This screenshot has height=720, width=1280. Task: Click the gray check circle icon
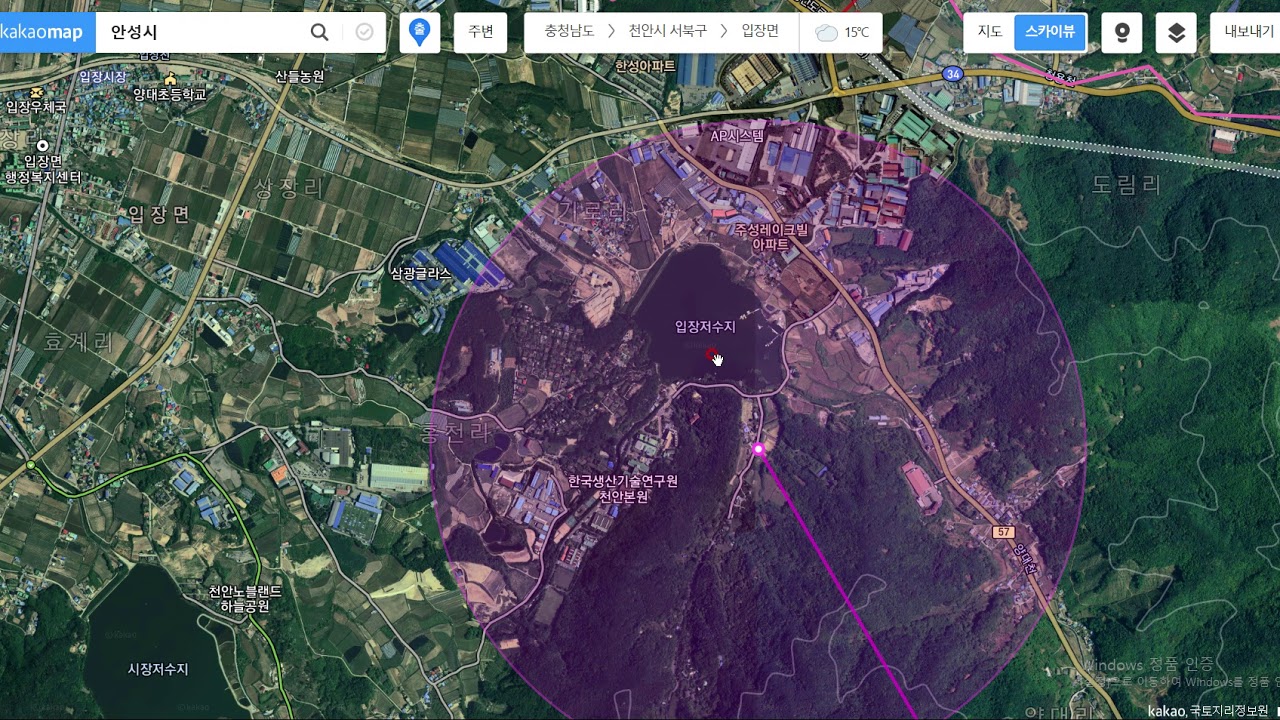click(x=365, y=32)
